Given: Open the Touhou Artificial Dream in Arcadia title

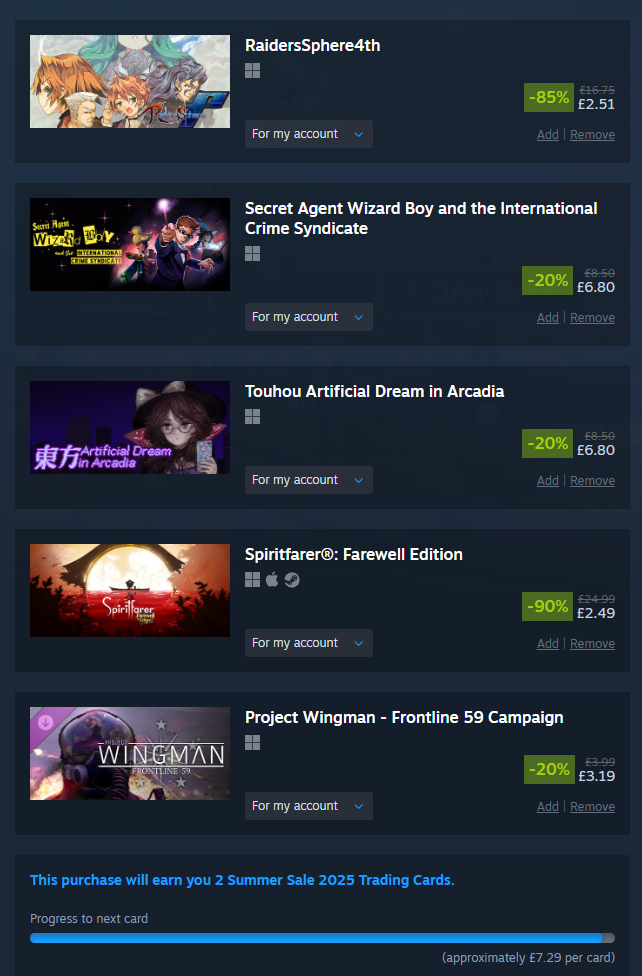Looking at the screenshot, I should 374,392.
